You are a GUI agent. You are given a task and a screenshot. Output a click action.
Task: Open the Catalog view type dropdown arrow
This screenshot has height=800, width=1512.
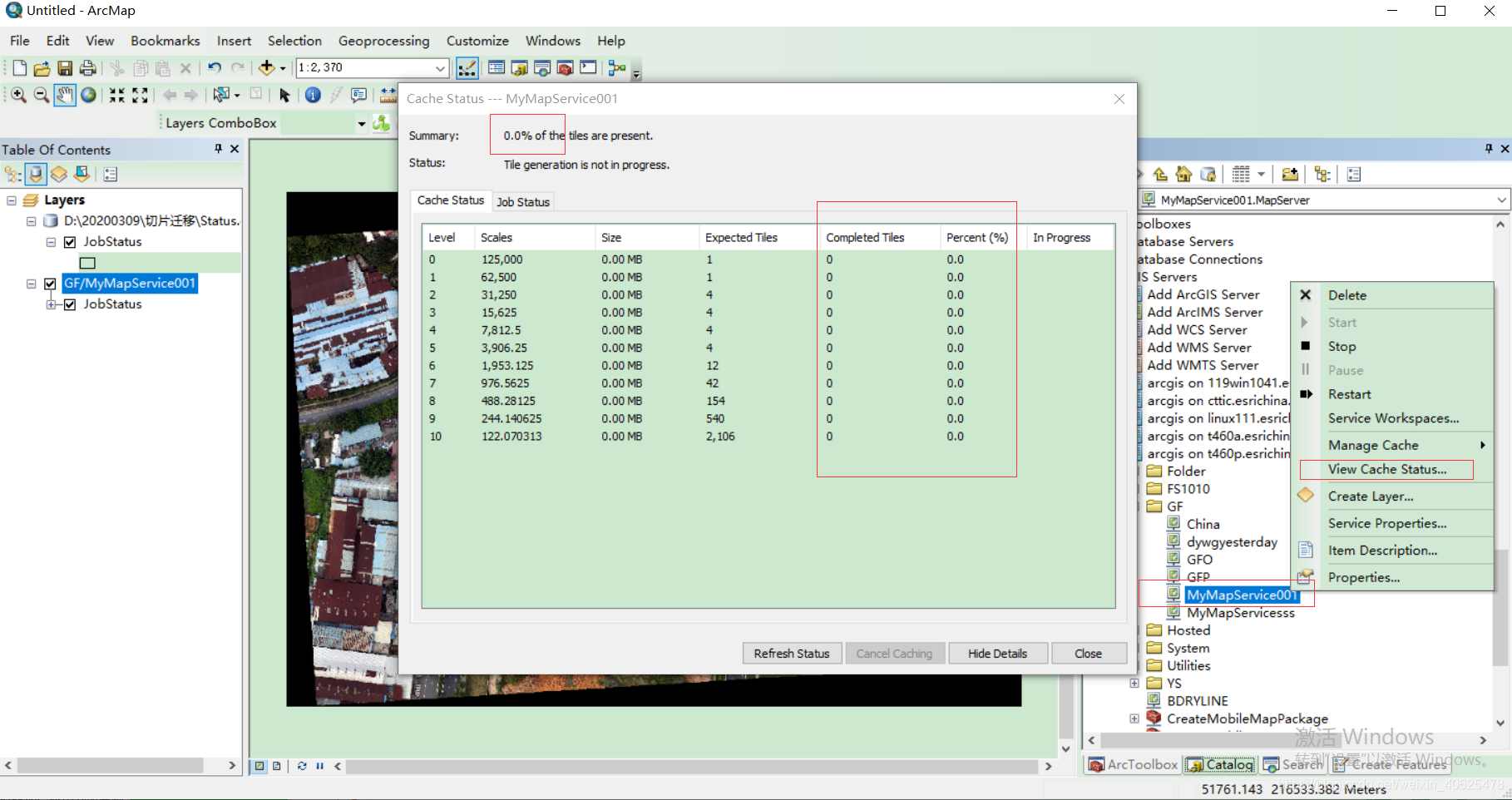coord(1261,175)
